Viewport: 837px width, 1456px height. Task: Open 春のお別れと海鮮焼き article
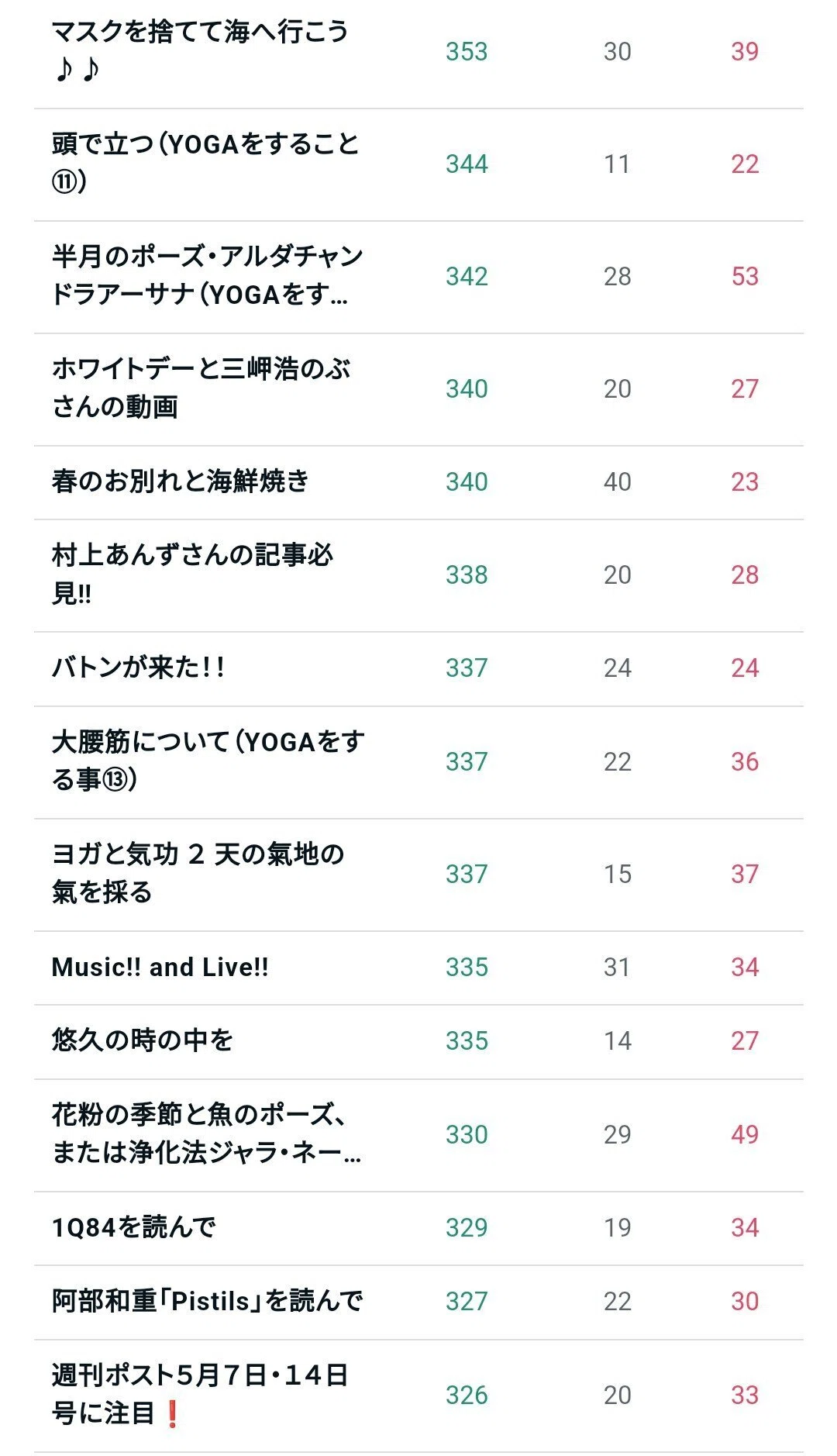[x=181, y=481]
